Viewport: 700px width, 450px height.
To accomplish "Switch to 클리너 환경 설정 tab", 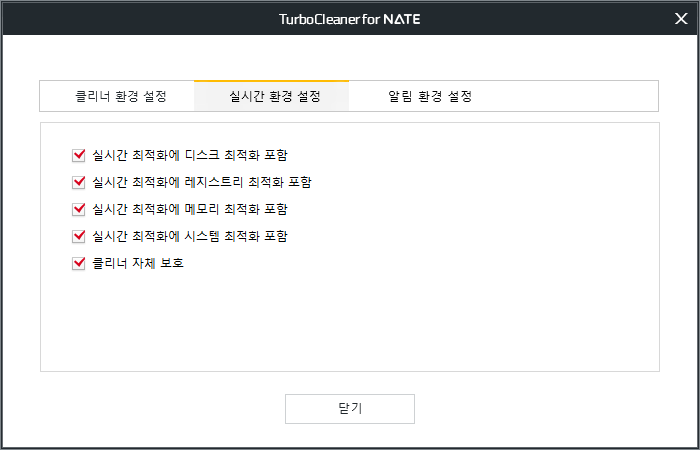I will [x=117, y=96].
